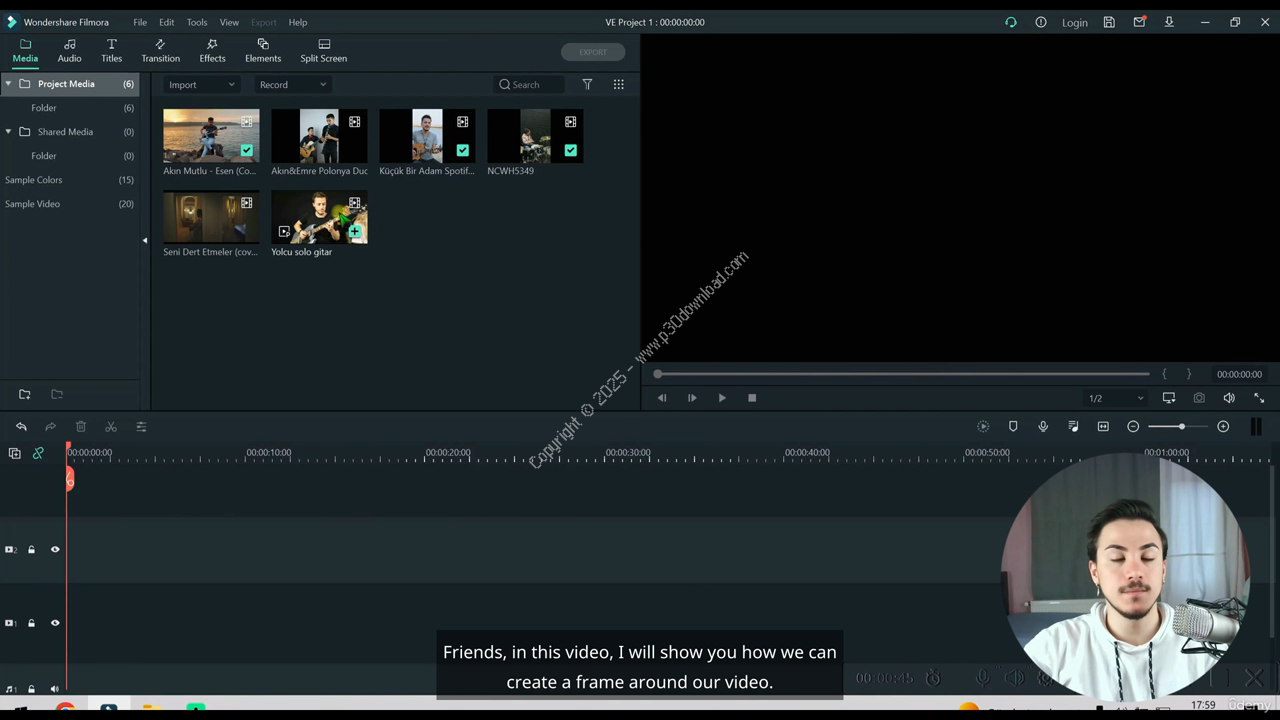Select Seni Dert Etmeler clip thumbnail
This screenshot has width=1280, height=720.
point(211,217)
